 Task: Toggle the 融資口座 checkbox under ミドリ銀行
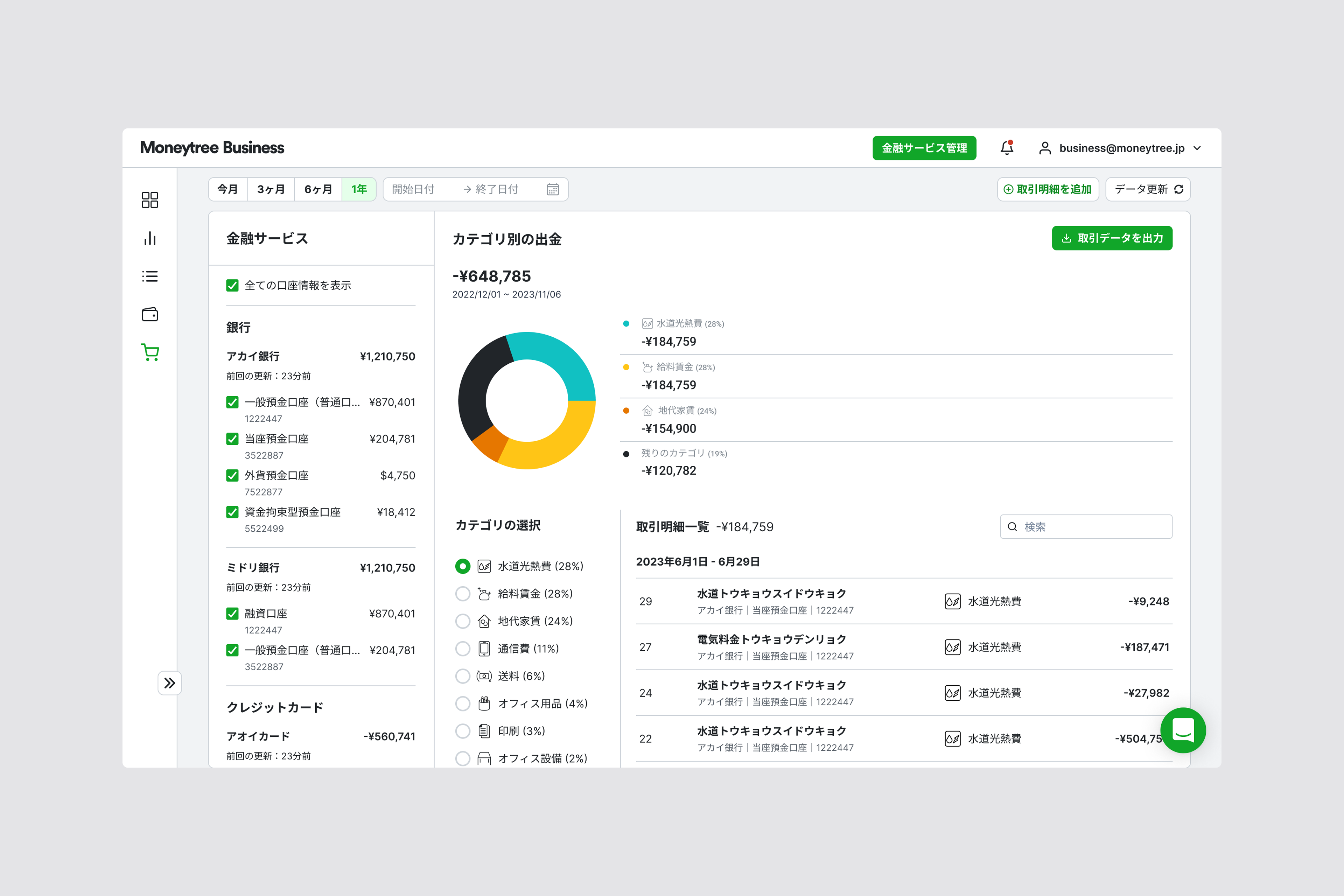[232, 614]
